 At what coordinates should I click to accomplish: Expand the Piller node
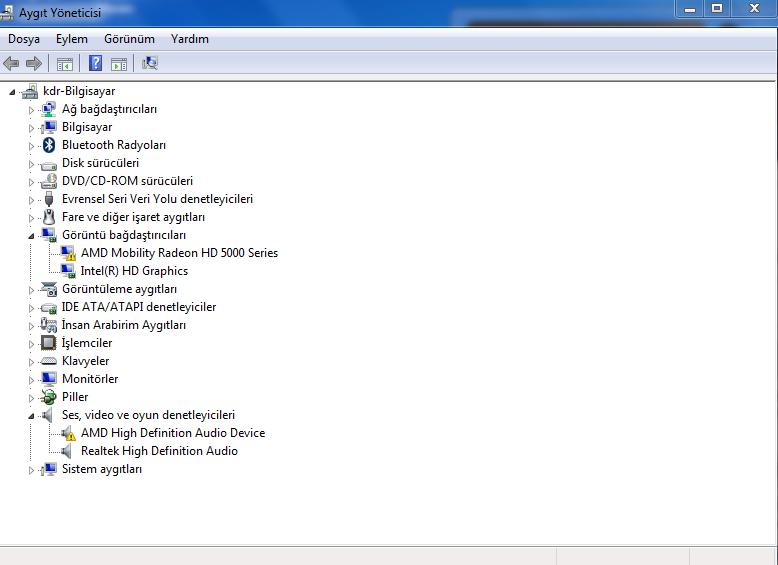(31, 398)
